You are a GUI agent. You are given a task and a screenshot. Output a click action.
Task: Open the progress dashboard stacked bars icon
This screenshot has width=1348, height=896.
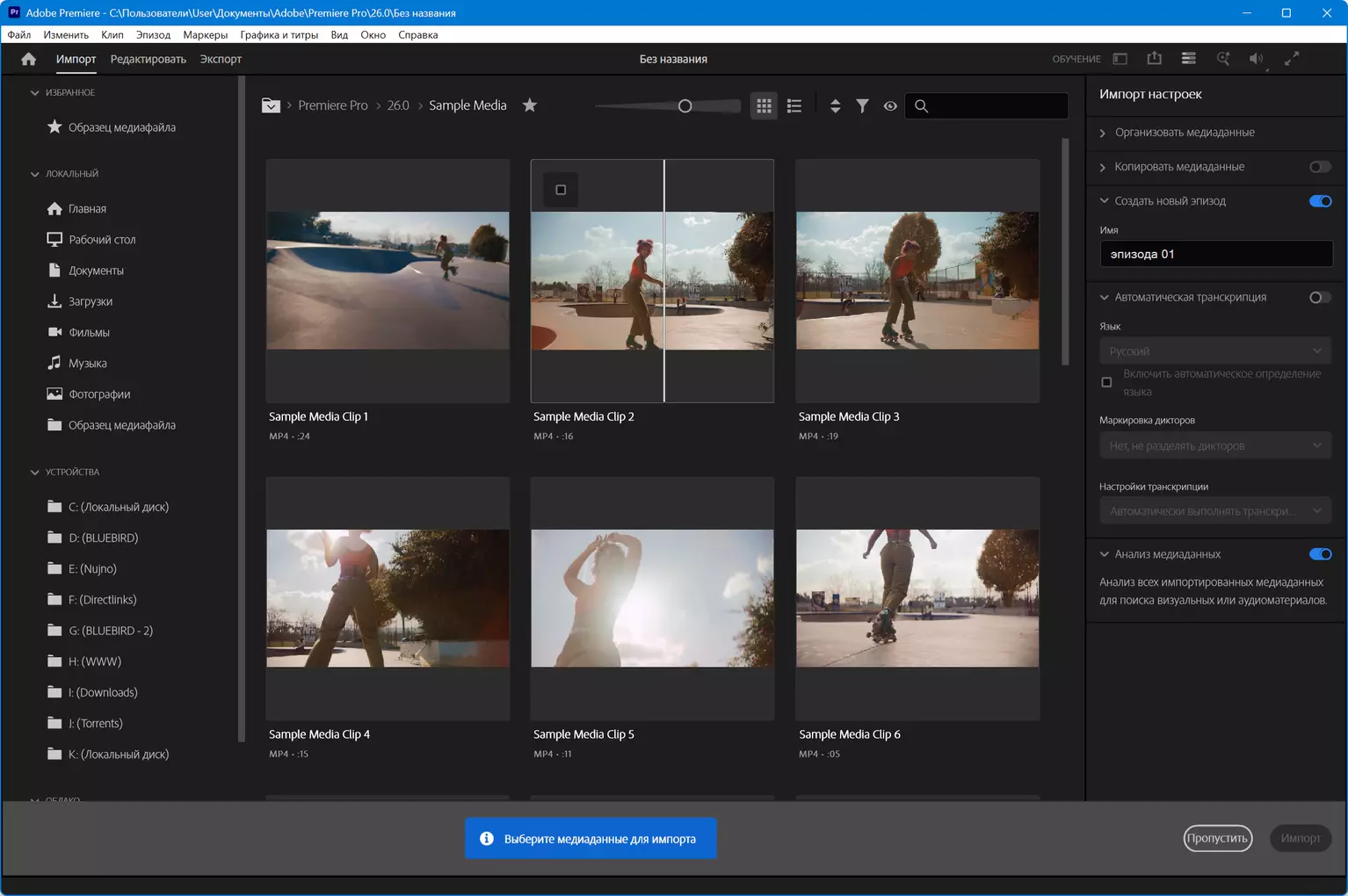pyautogui.click(x=1189, y=58)
